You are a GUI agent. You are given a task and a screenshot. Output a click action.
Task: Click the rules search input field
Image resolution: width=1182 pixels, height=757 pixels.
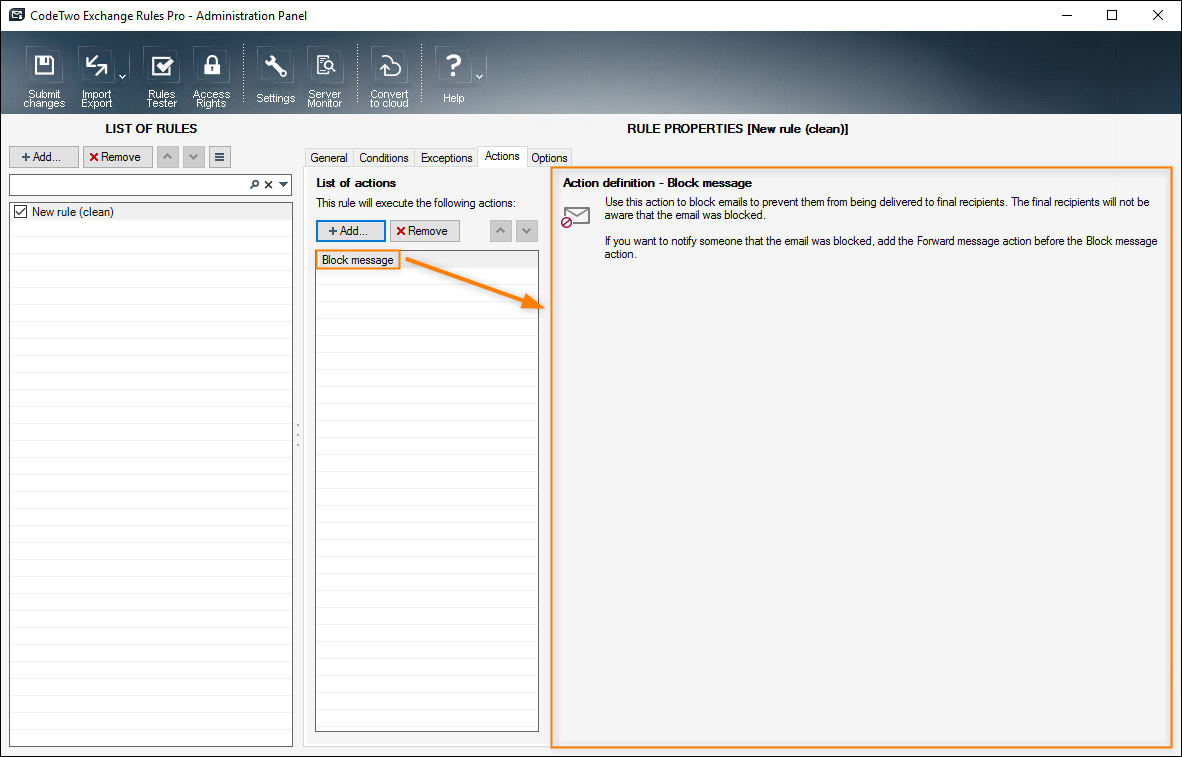128,184
